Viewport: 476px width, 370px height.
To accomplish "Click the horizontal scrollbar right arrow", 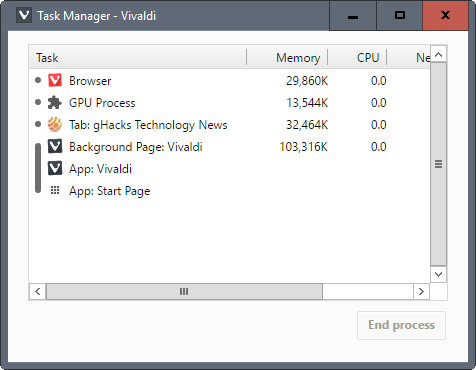I will (x=421, y=291).
